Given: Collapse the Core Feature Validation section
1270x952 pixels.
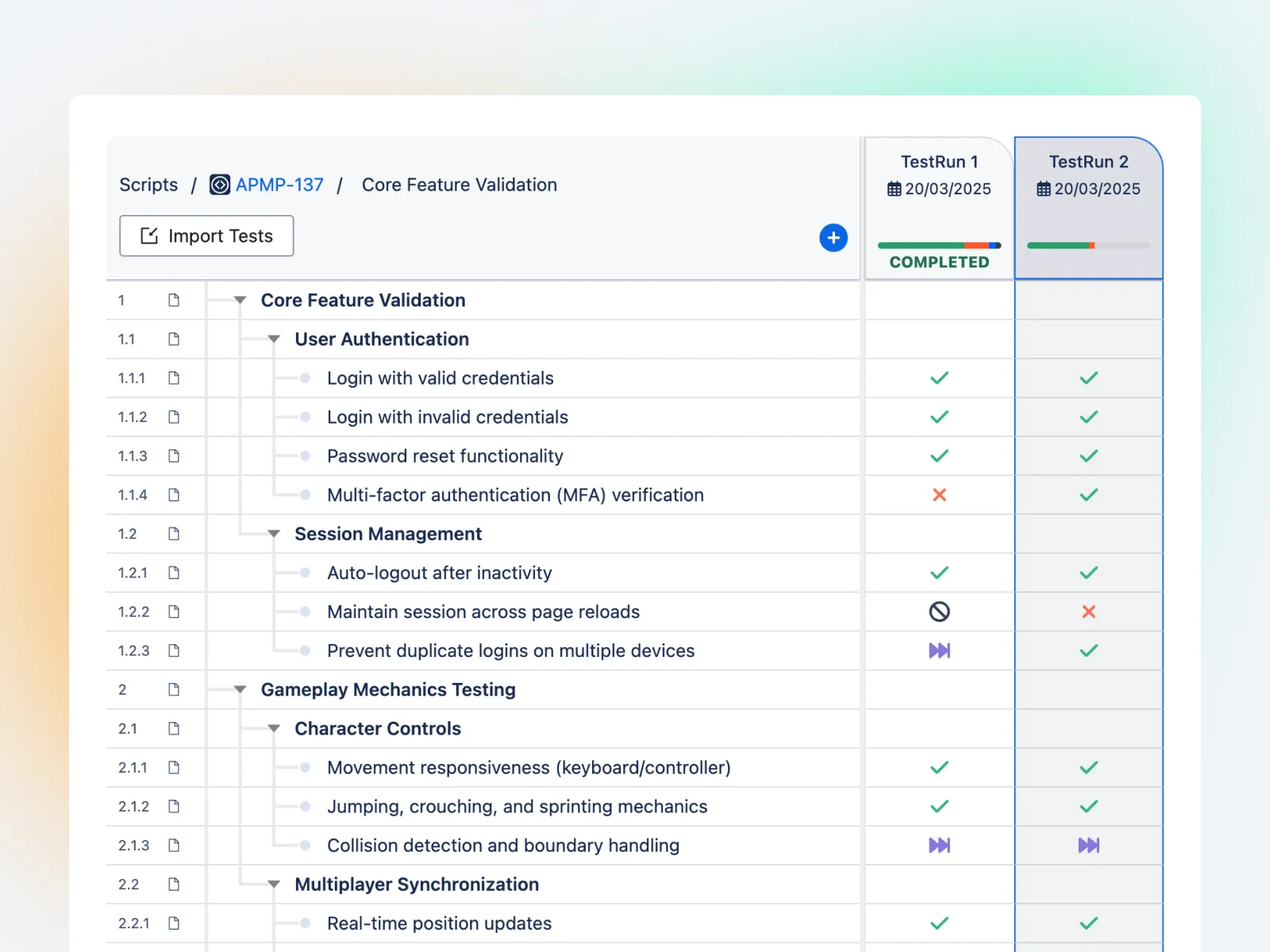Looking at the screenshot, I should [240, 301].
